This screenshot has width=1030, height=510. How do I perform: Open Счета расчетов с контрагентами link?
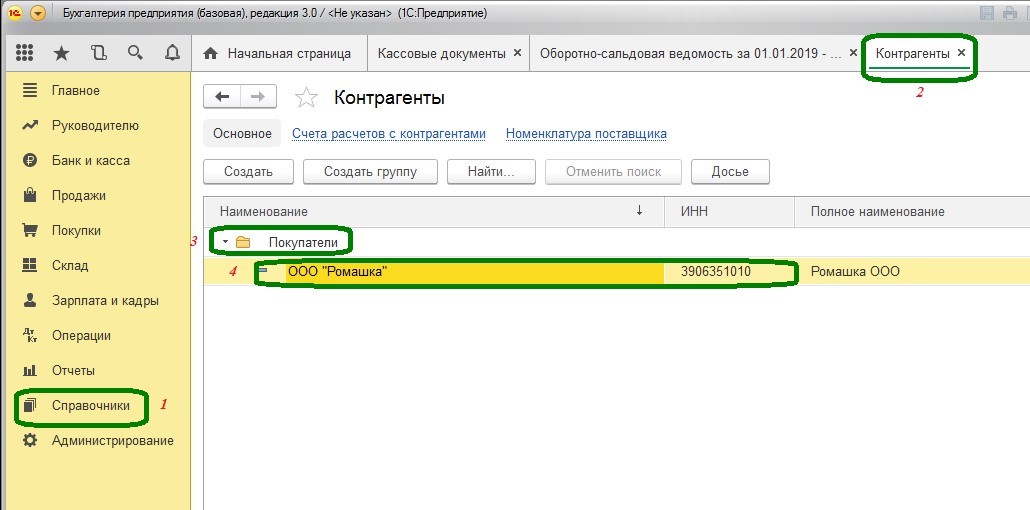pyautogui.click(x=389, y=134)
